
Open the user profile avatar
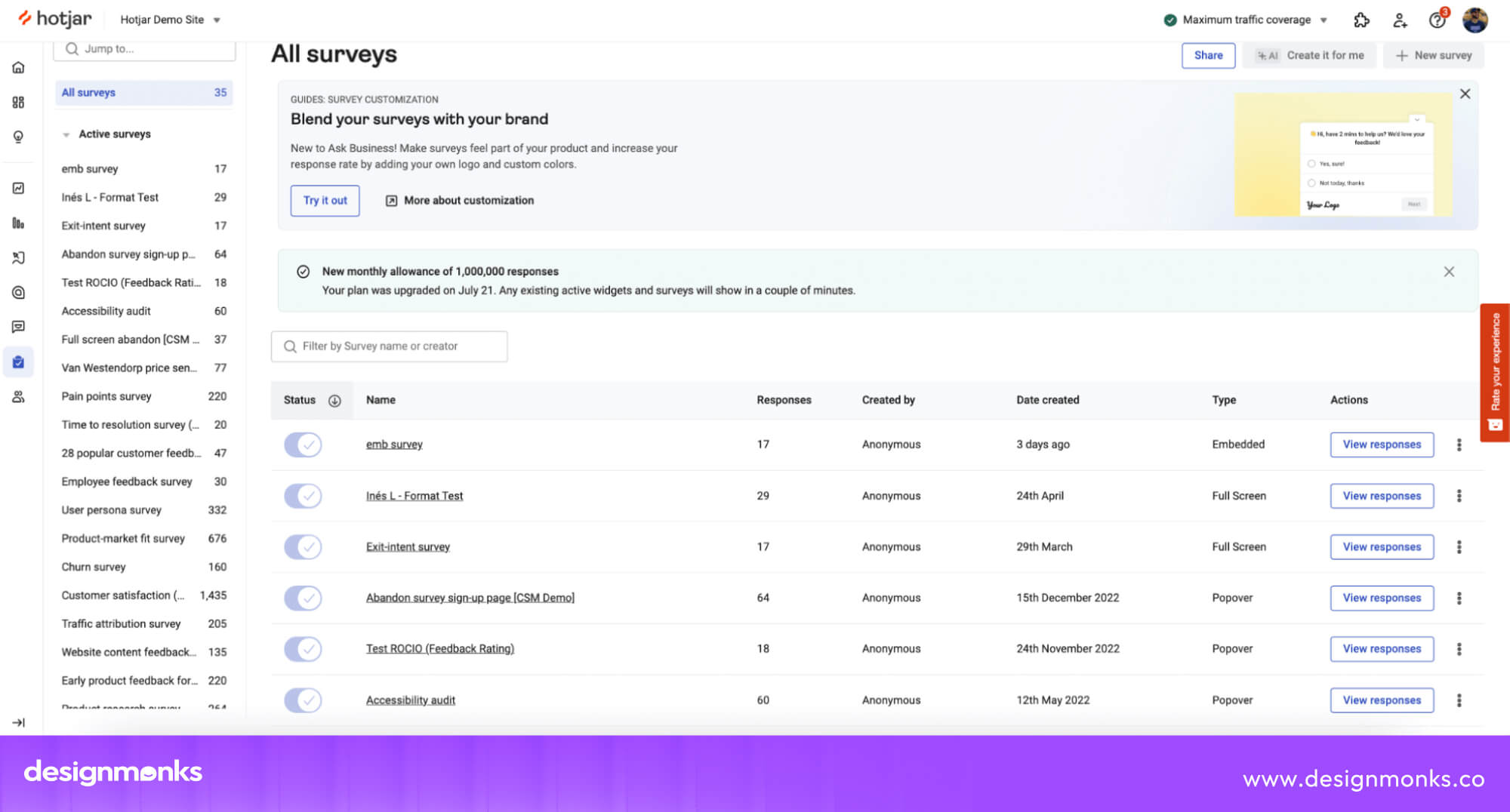click(1475, 20)
